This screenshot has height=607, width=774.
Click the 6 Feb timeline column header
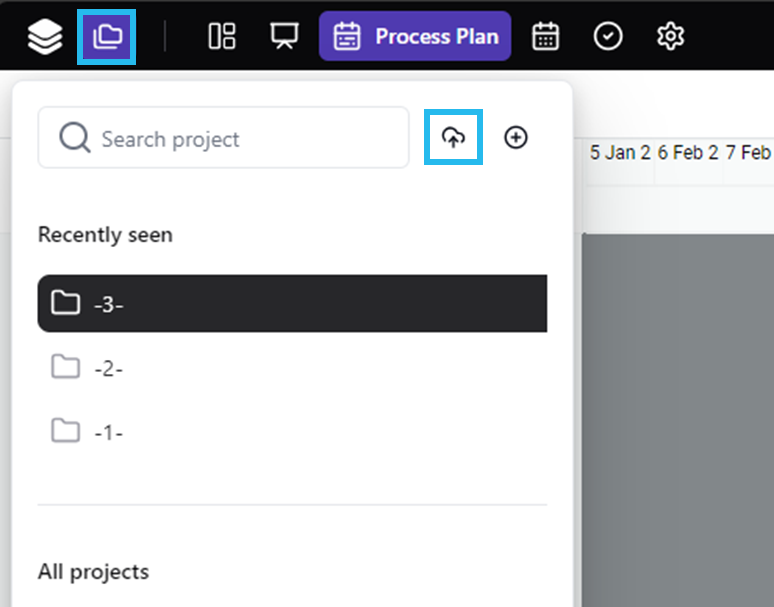688,152
